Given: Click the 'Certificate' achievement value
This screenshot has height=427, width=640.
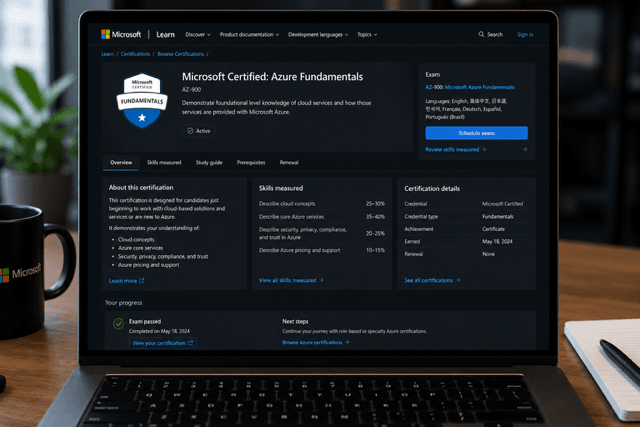Looking at the screenshot, I should coord(493,229).
